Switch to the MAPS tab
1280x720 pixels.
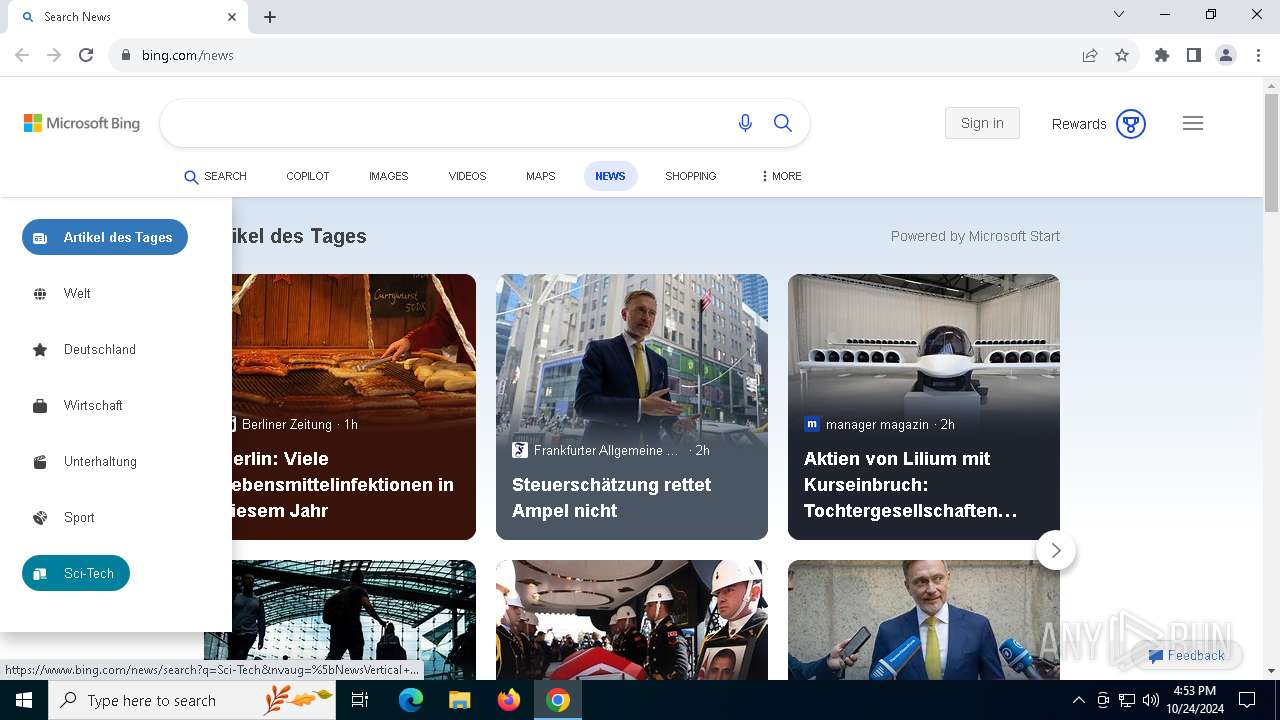click(x=540, y=176)
